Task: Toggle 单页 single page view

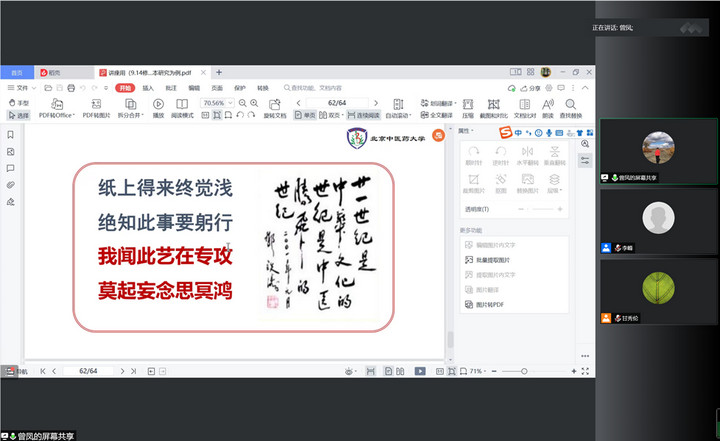Action: click(304, 115)
